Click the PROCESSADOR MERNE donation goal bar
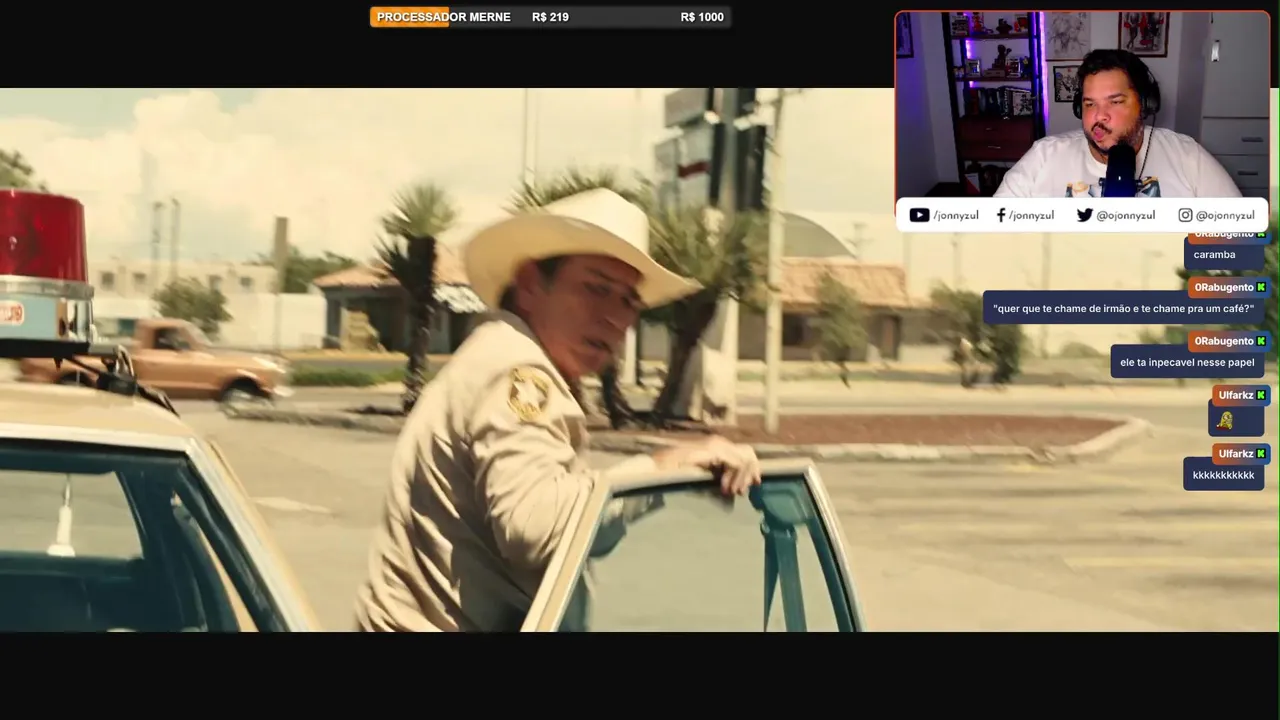The height and width of the screenshot is (720, 1280). (x=550, y=17)
